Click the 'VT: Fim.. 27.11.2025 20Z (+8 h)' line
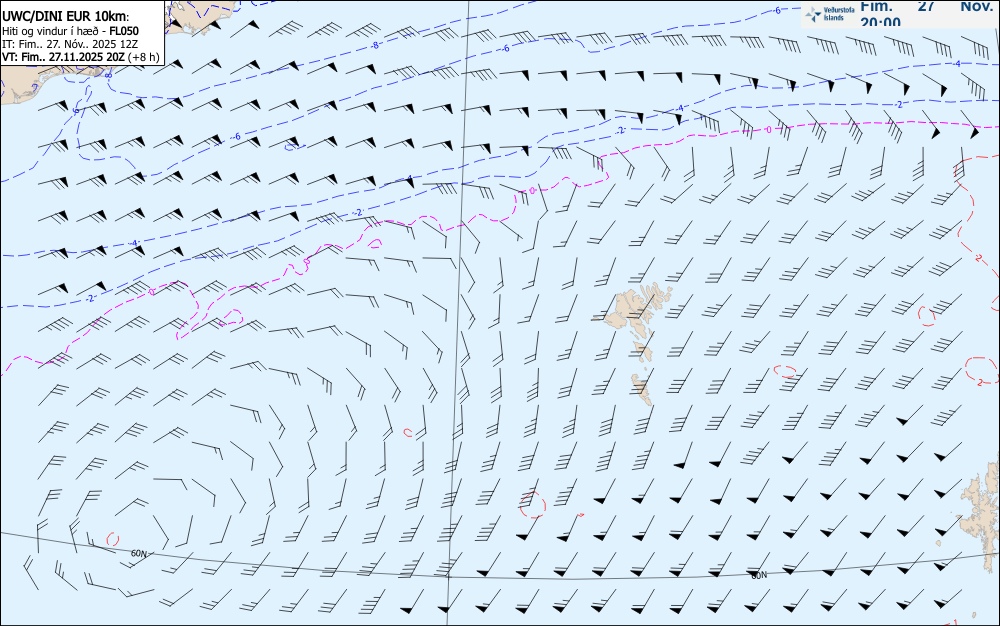The width and height of the screenshot is (1000, 626). click(80, 57)
